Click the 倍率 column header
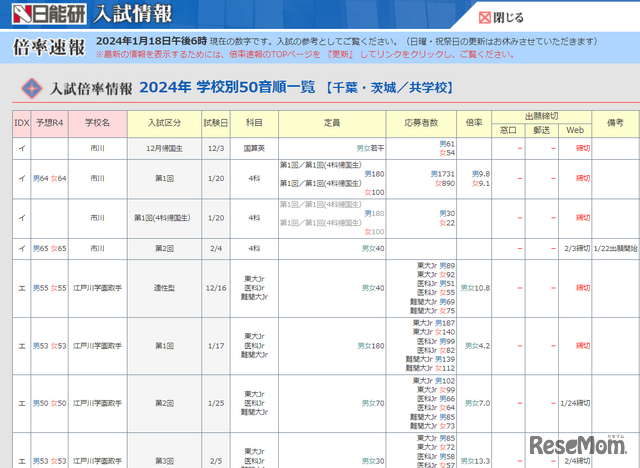 point(475,122)
